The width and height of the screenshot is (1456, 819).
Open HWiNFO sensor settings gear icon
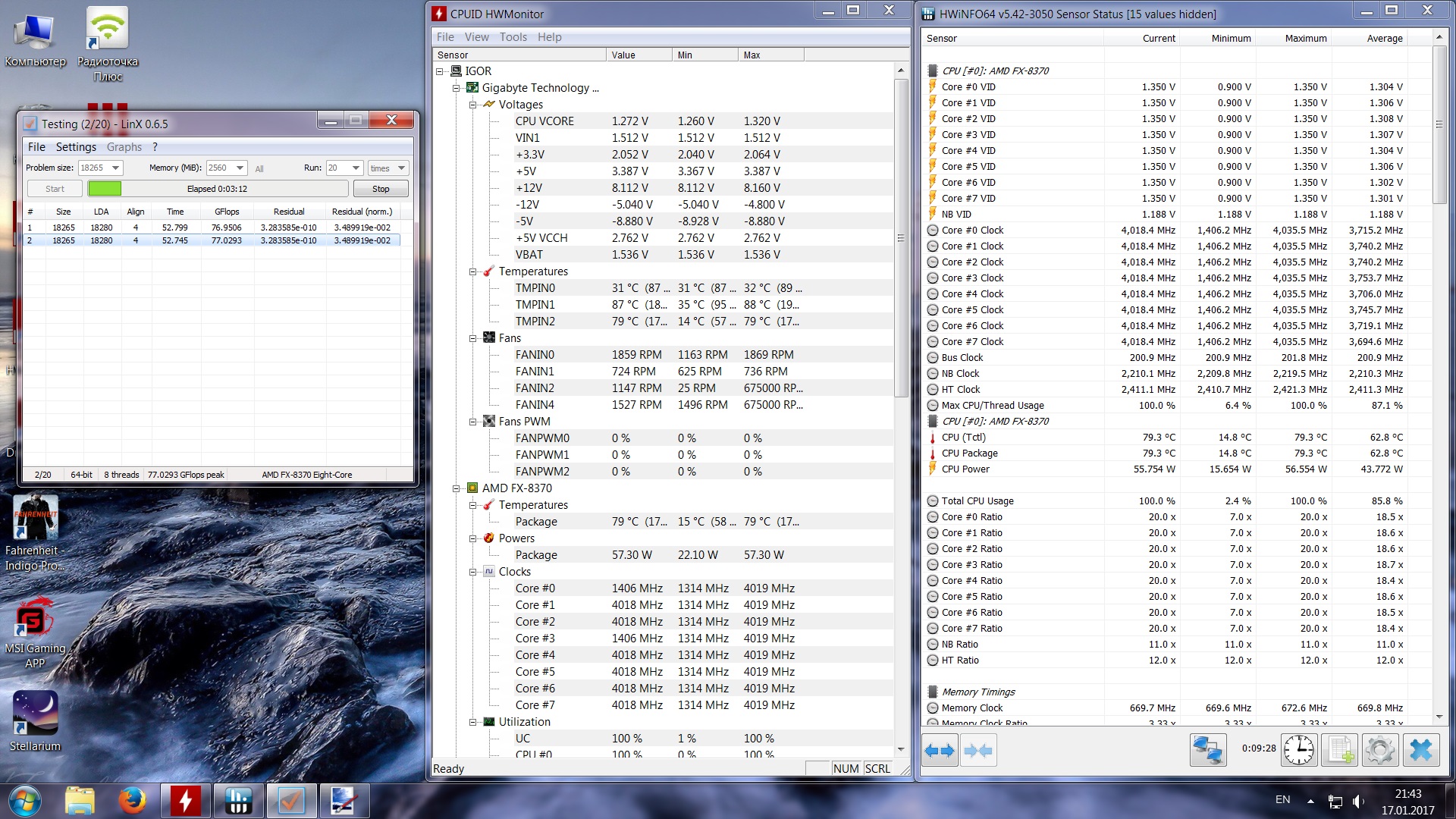[x=1379, y=751]
